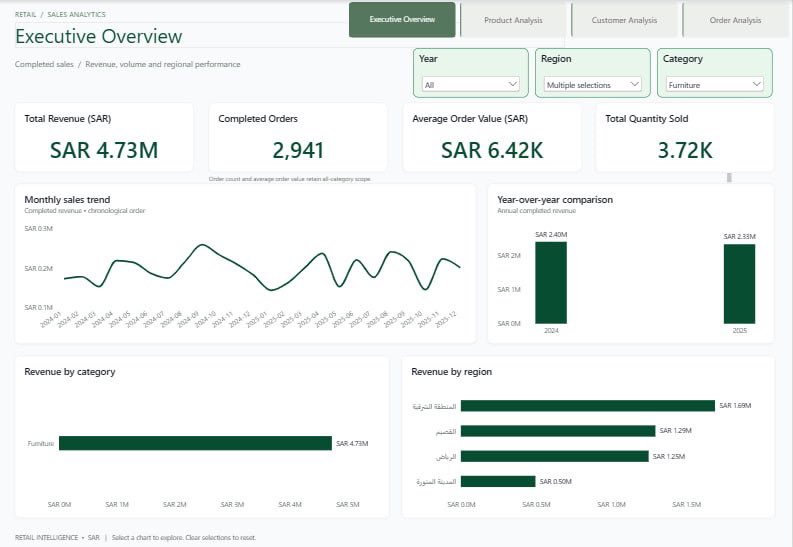The width and height of the screenshot is (793, 547).
Task: Click the peak of the monthly sales line
Action: (x=202, y=245)
